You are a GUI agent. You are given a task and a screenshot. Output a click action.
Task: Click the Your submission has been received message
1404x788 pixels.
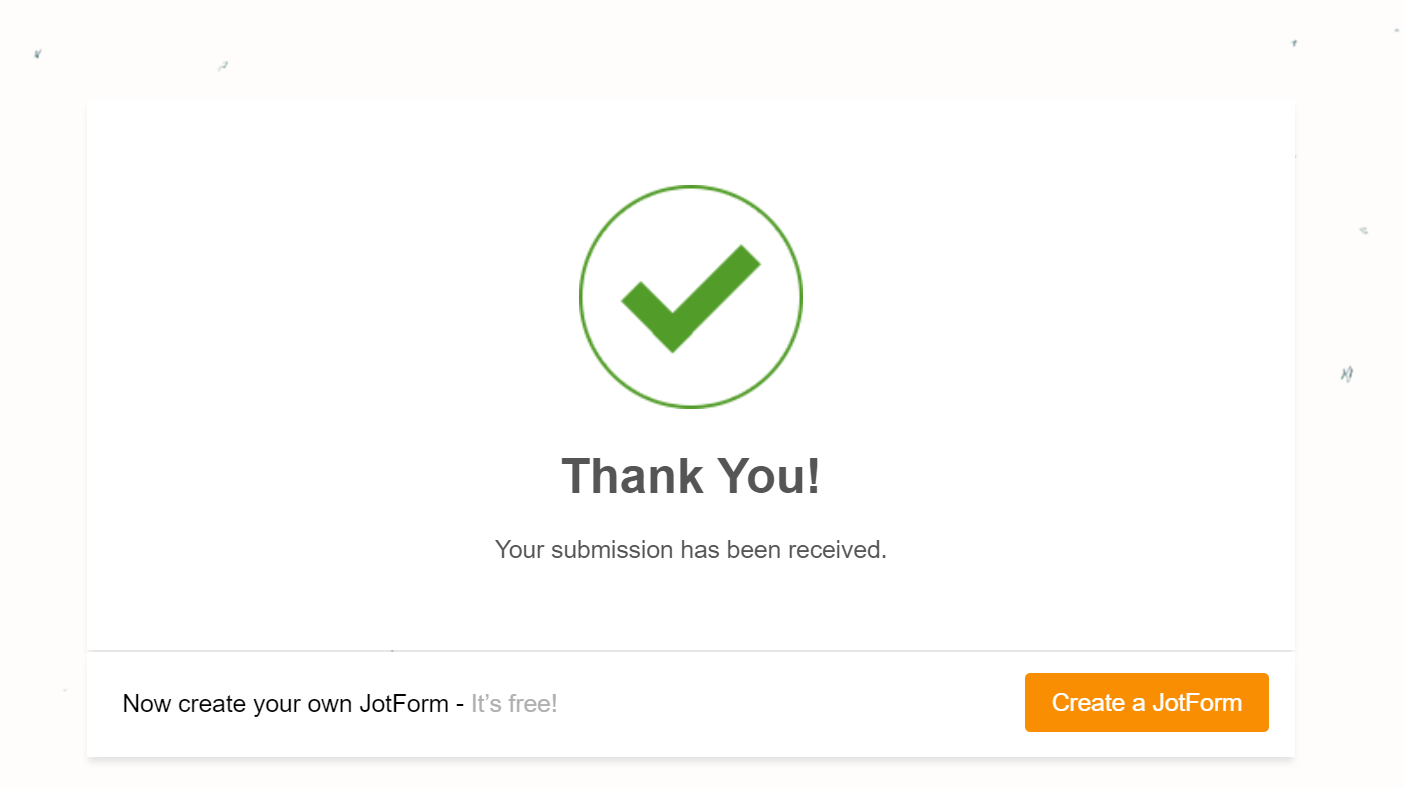point(690,550)
